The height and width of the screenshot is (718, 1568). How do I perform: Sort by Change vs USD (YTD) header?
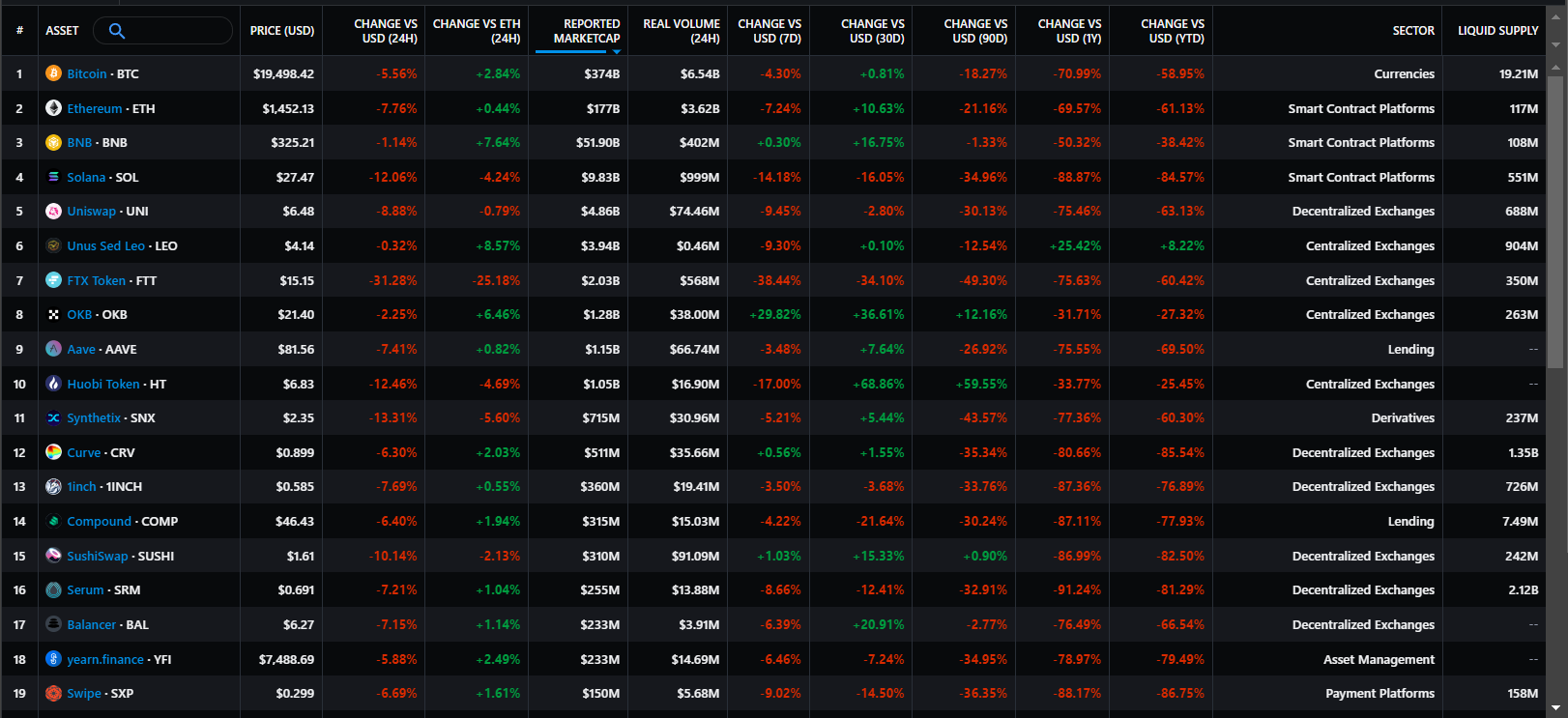pyautogui.click(x=1173, y=31)
